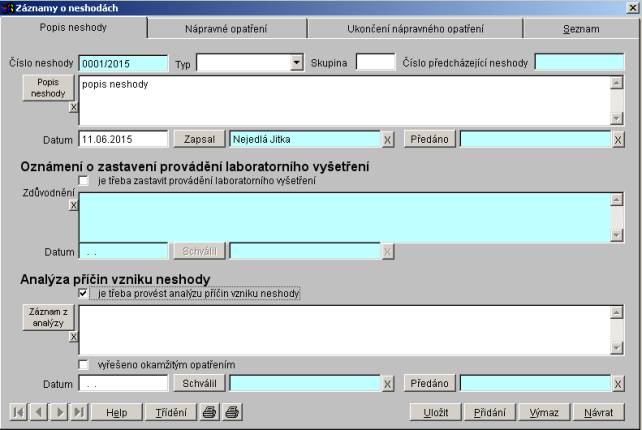Go to the next record
This screenshot has width=642, height=430.
coord(59,412)
